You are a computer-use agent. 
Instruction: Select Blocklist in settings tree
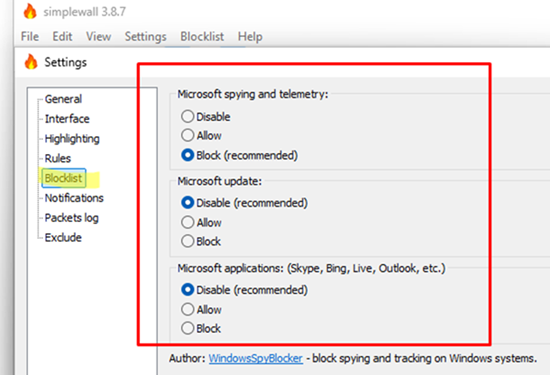tap(63, 178)
